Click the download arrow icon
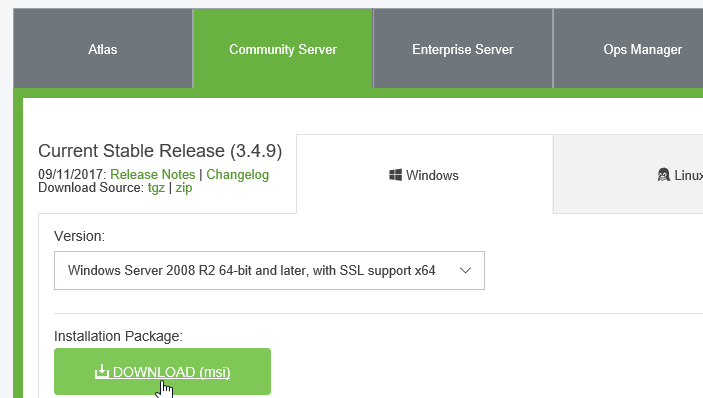Image resolution: width=703 pixels, height=398 pixels. pyautogui.click(x=102, y=371)
